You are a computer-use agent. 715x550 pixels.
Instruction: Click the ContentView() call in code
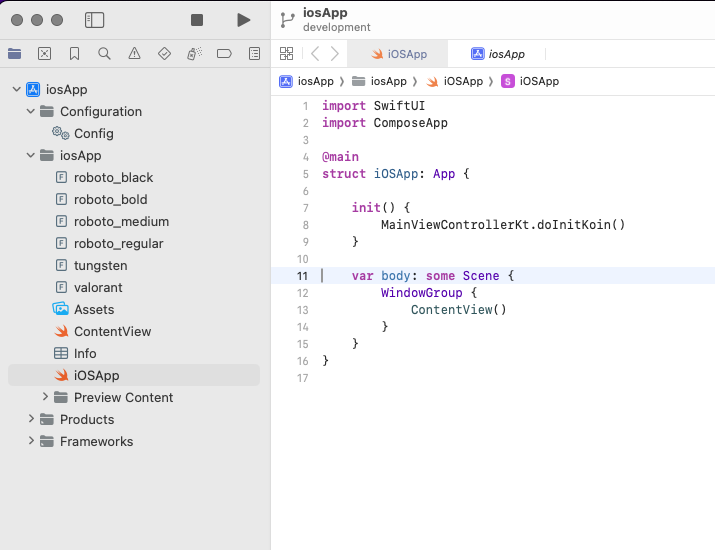tap(458, 310)
